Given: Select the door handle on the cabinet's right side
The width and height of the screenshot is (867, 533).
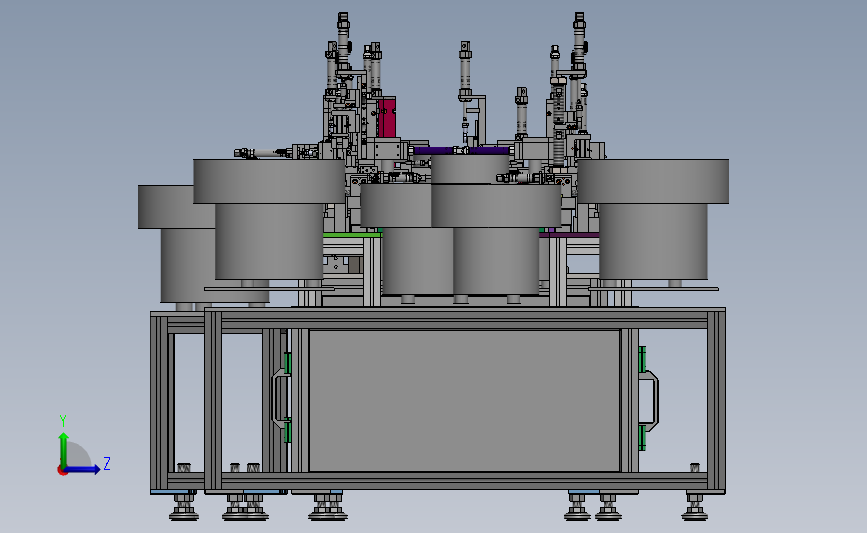Looking at the screenshot, I should pos(649,400).
